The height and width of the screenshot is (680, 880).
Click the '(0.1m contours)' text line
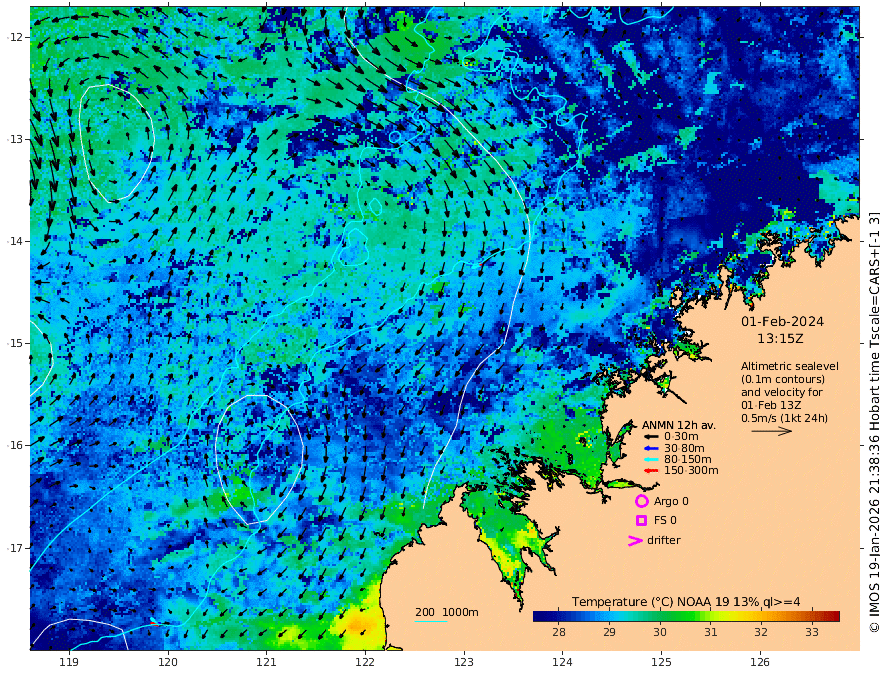click(783, 379)
